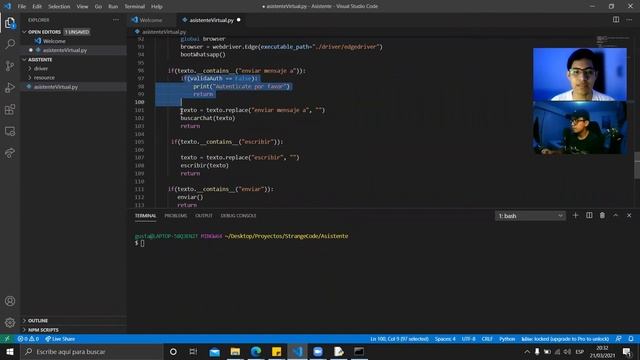This screenshot has width=640, height=360.
Task: Switch to the Output panel tab
Action: [204, 216]
